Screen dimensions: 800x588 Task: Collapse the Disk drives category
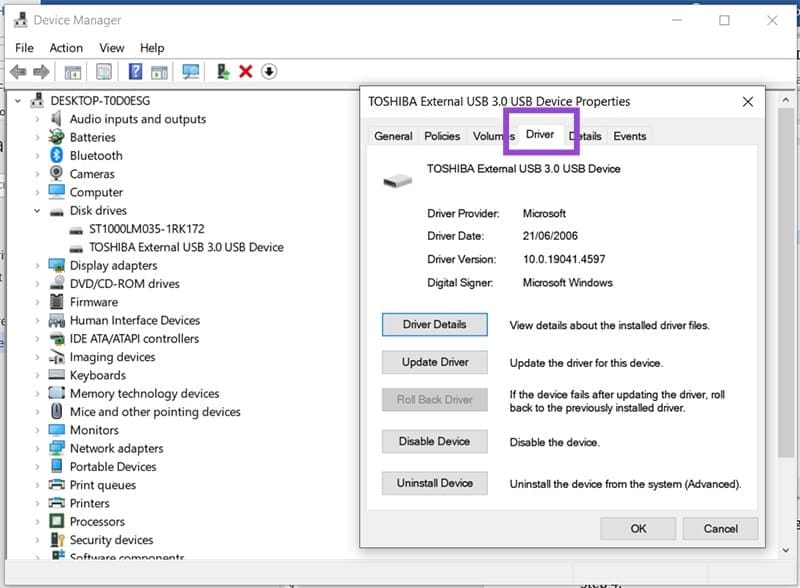point(37,211)
